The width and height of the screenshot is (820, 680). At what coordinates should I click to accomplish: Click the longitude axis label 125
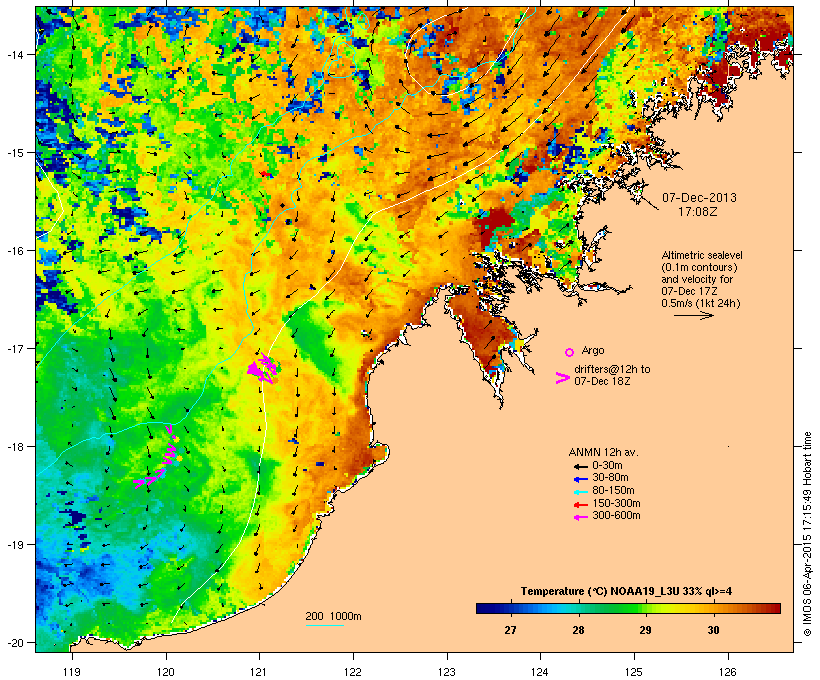click(x=634, y=672)
